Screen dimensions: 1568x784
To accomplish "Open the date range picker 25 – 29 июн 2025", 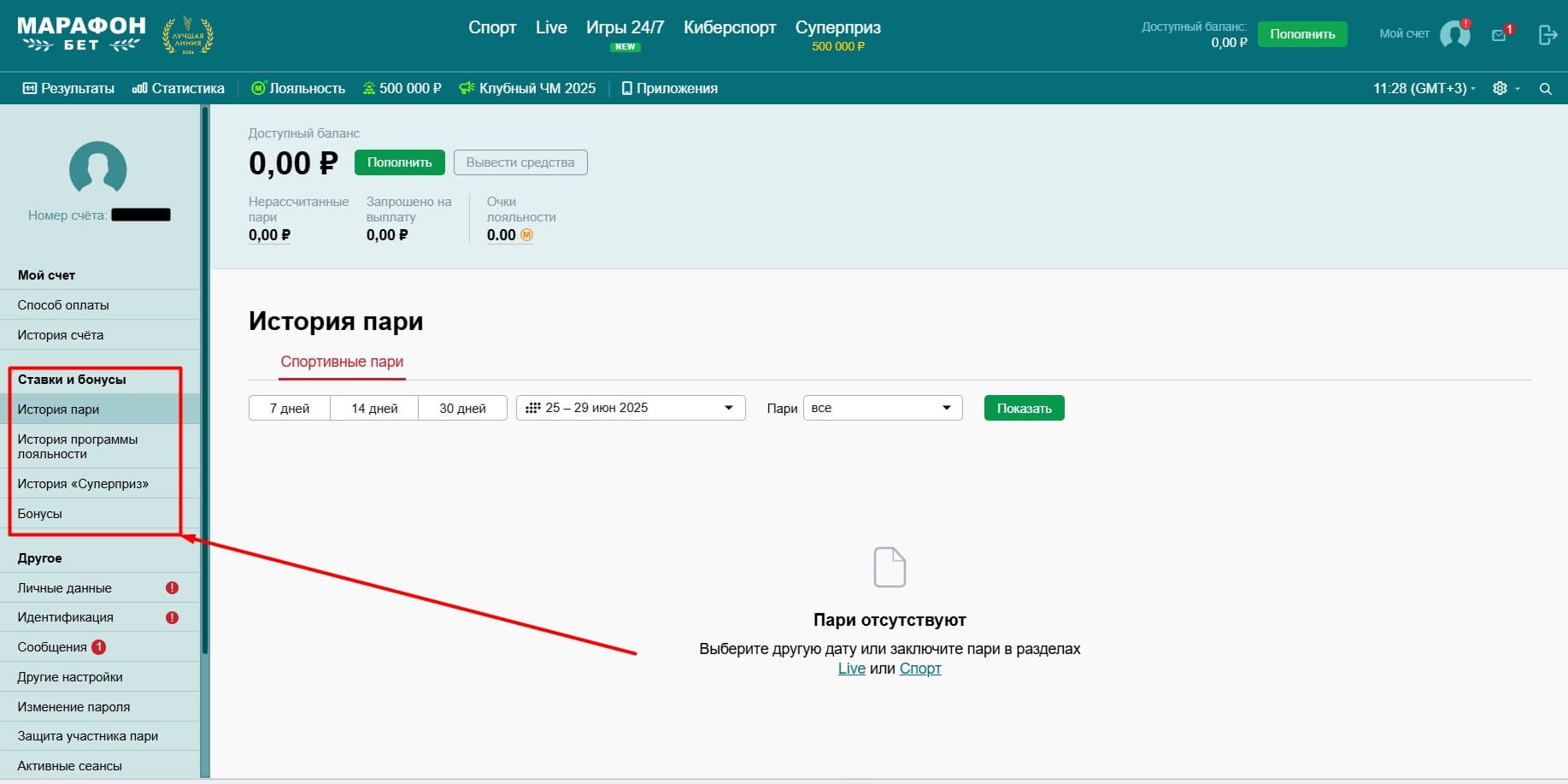I will (631, 408).
